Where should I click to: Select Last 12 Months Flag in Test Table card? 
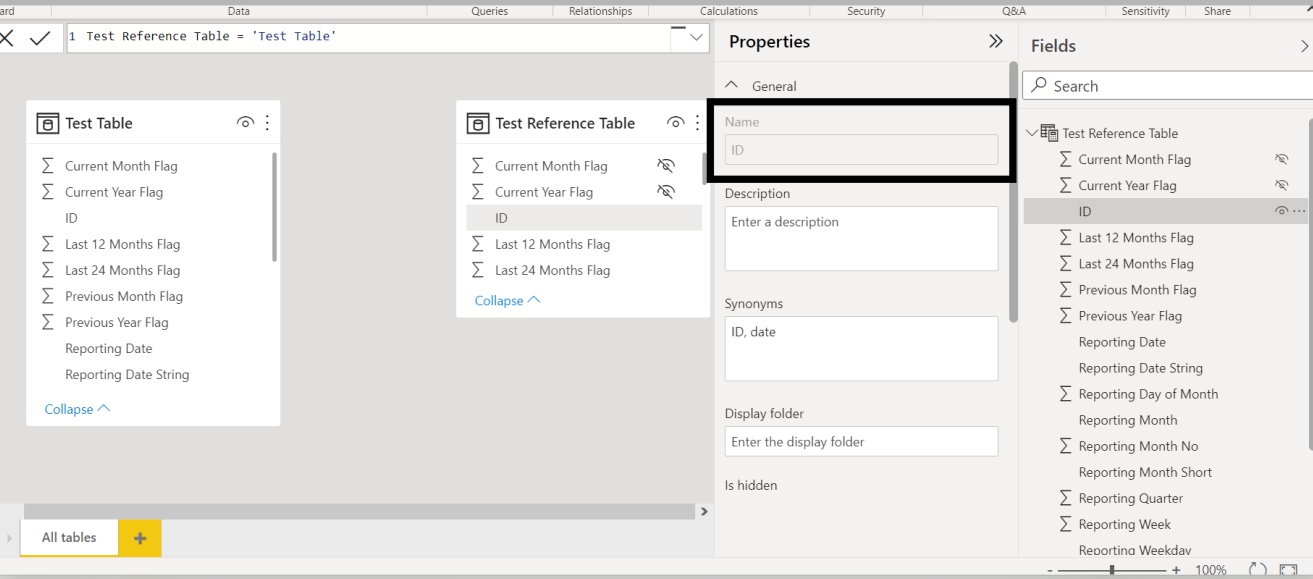[x=123, y=244]
